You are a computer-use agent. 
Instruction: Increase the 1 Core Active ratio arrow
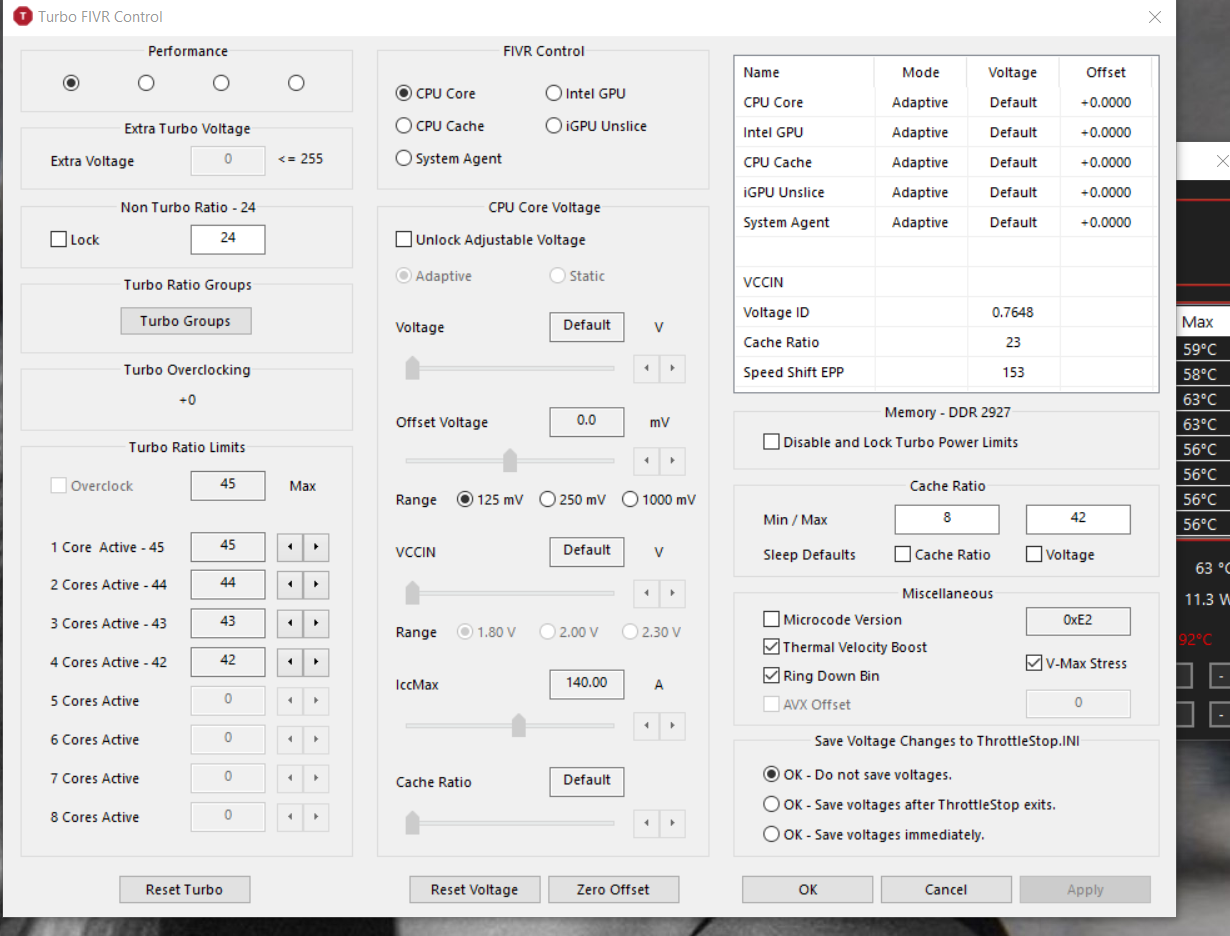316,547
